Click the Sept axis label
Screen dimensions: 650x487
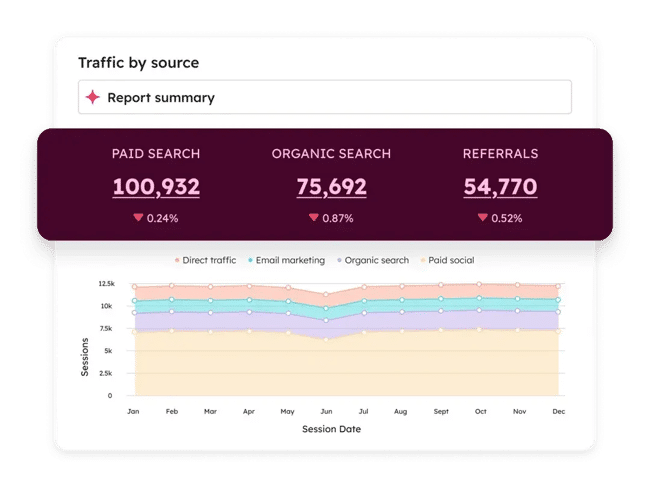(x=441, y=412)
